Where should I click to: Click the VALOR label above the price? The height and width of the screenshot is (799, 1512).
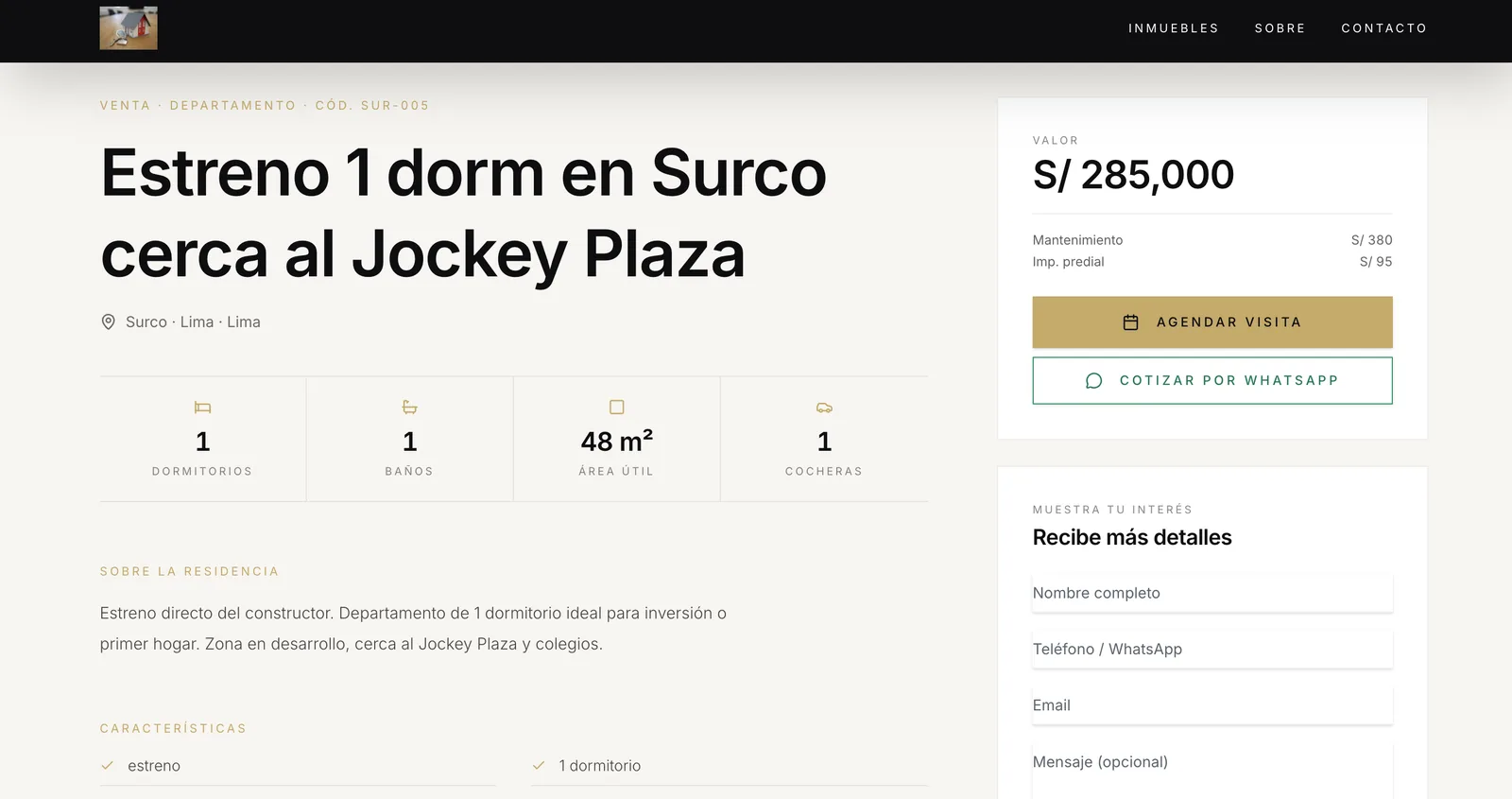coord(1056,141)
